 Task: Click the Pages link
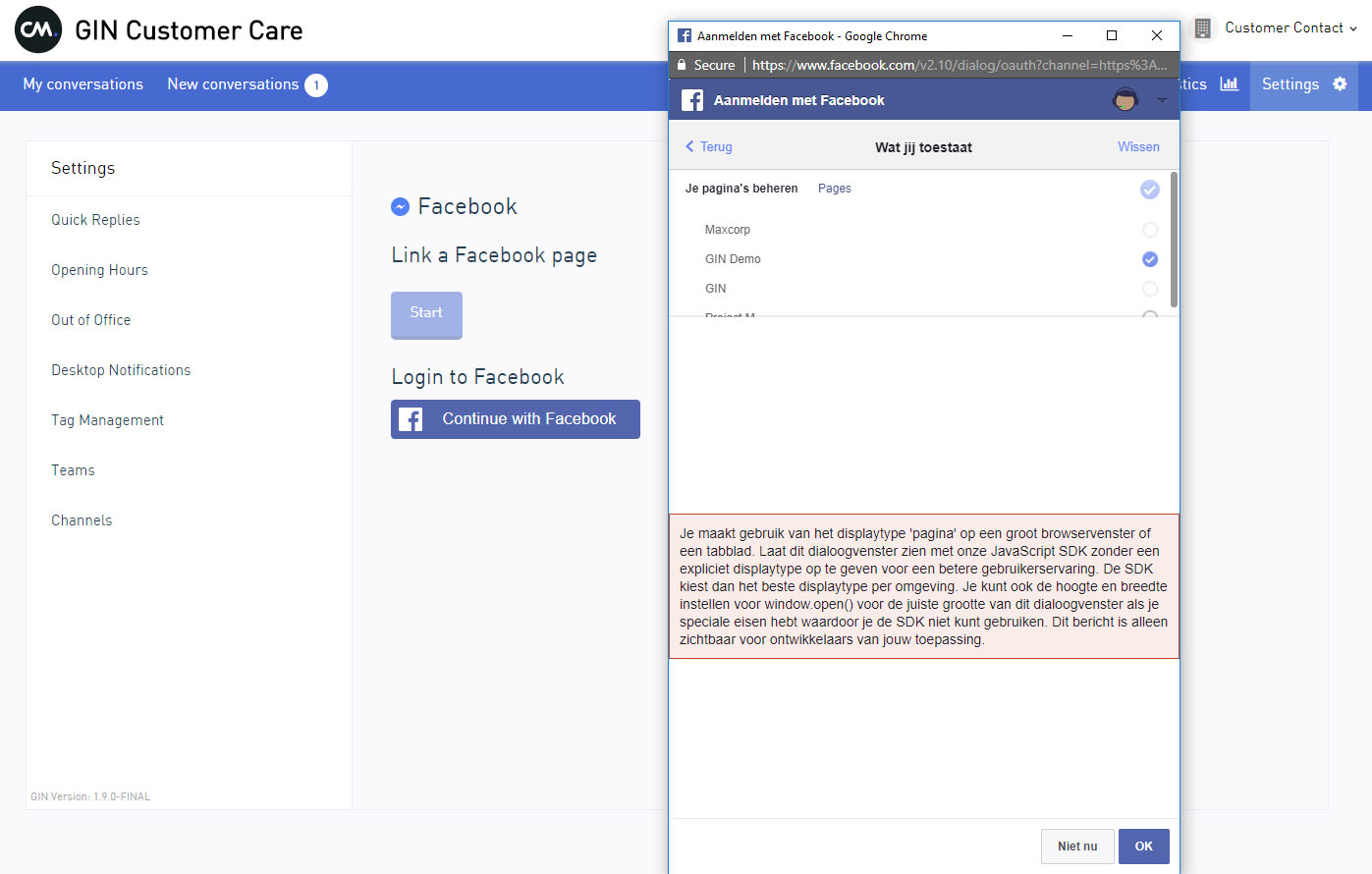835,189
